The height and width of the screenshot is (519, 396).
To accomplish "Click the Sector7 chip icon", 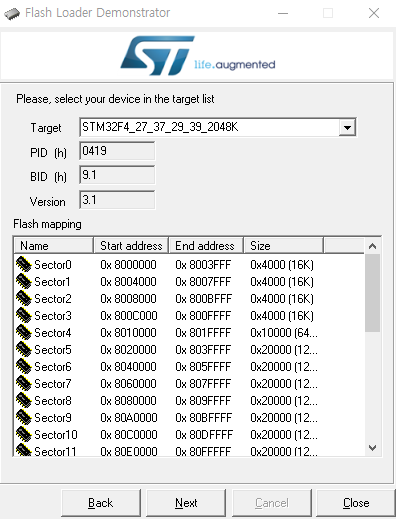I will point(23,383).
